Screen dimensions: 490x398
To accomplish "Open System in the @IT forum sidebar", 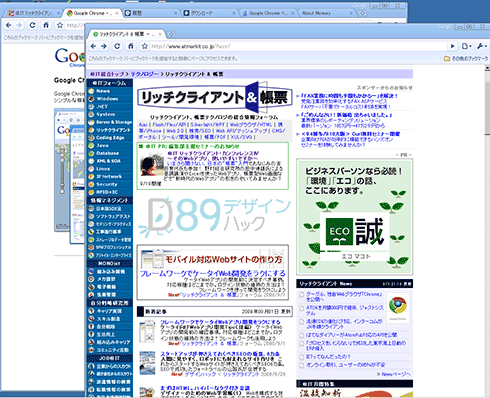I will point(106,114).
